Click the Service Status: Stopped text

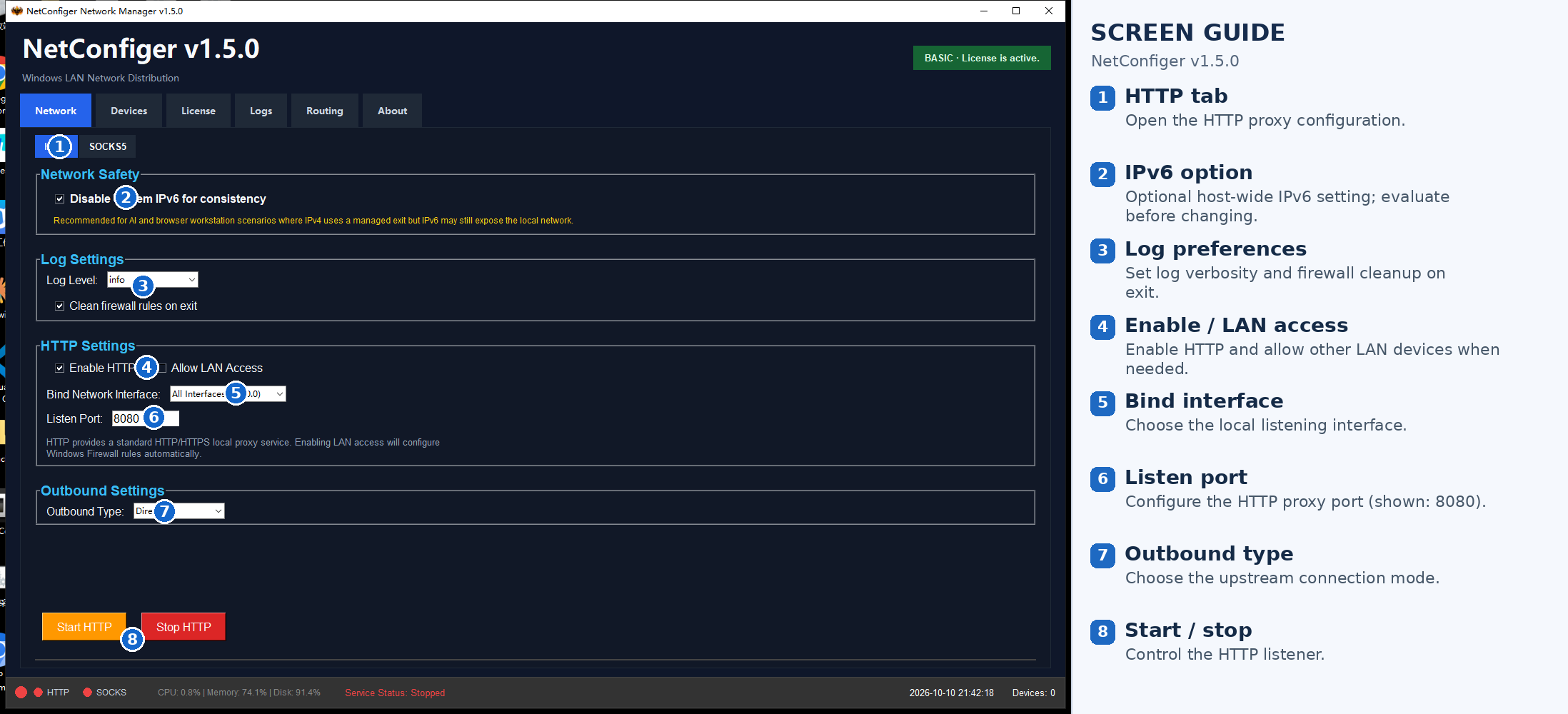coord(395,693)
